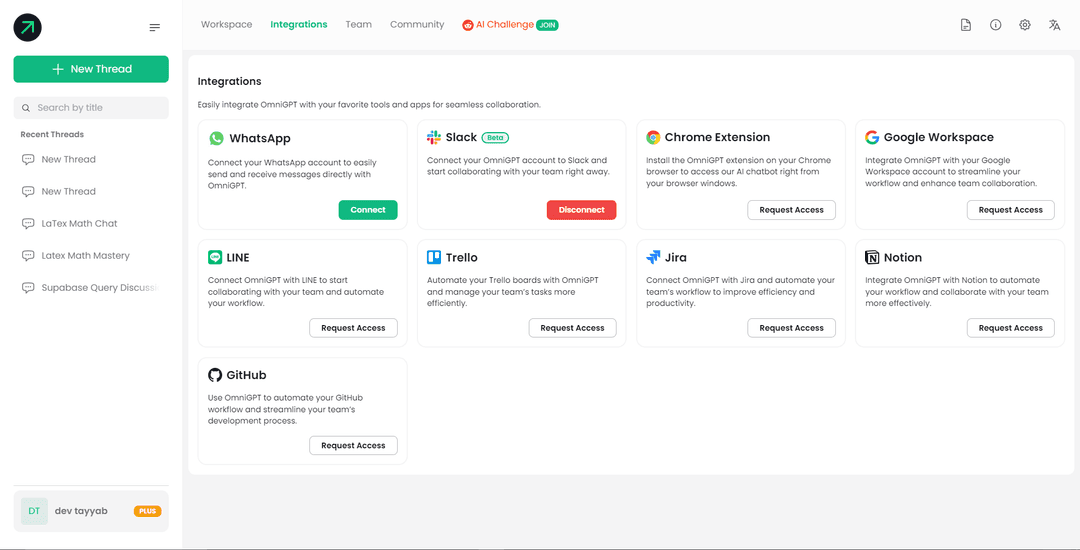Click chat icon beside Supabase Query Discussion
The image size is (1080, 550).
coord(28,288)
